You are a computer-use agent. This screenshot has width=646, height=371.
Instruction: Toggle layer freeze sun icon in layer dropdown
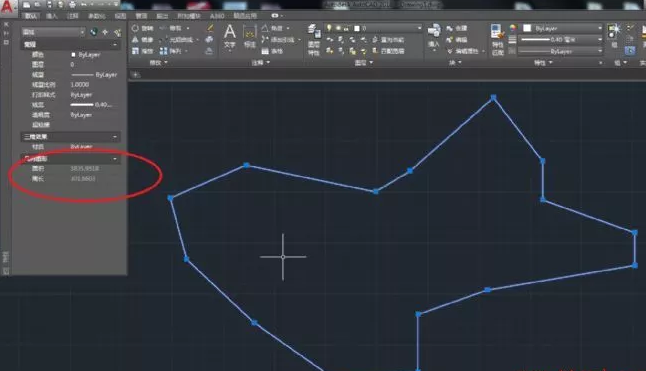click(x=338, y=28)
